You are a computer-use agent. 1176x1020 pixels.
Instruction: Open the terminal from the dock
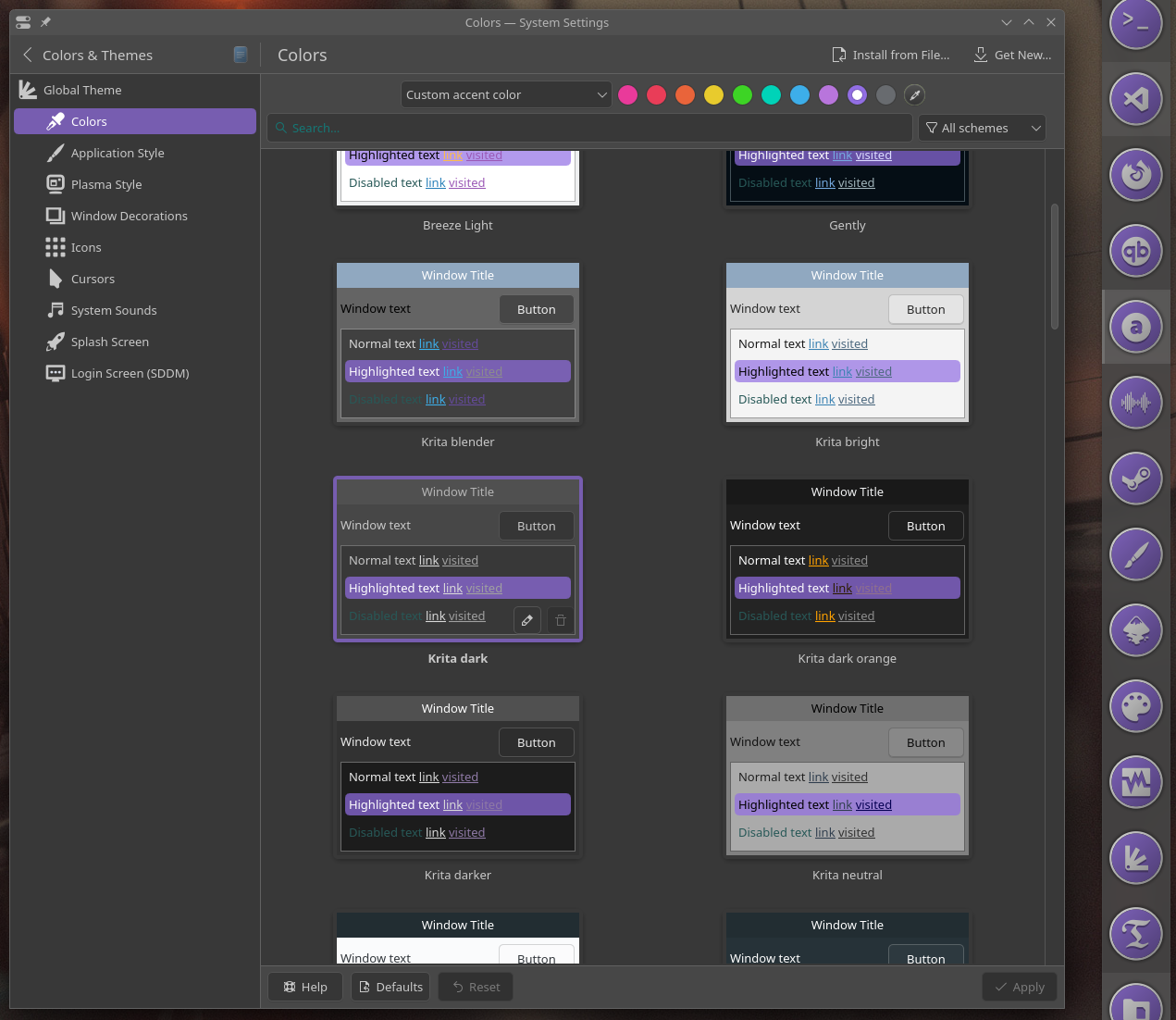pyautogui.click(x=1135, y=25)
